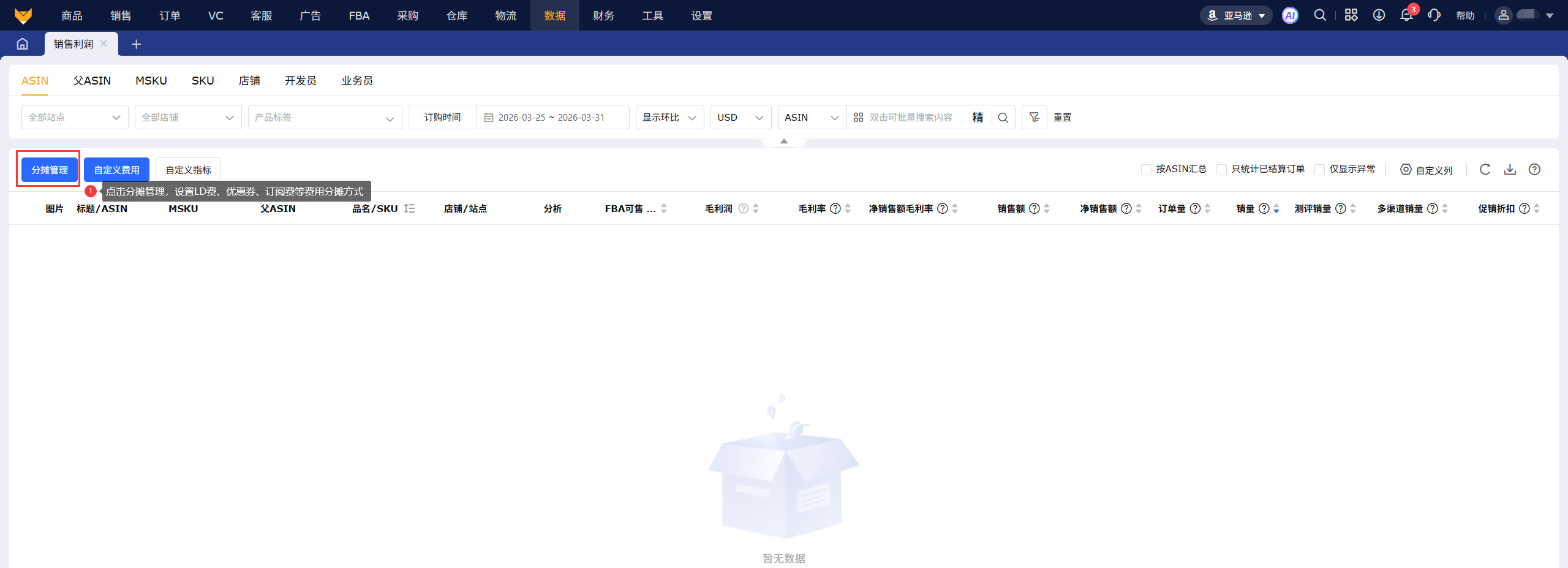Click the orange fox logo icon

tap(23, 15)
